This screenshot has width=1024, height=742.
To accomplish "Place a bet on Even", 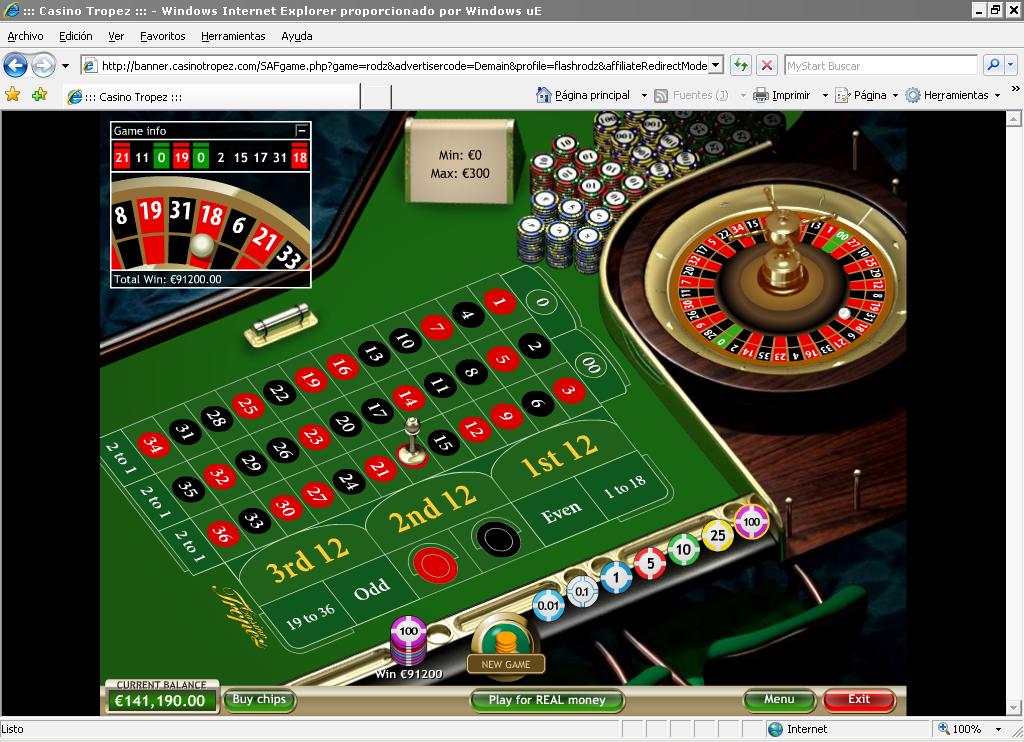I will [x=560, y=513].
